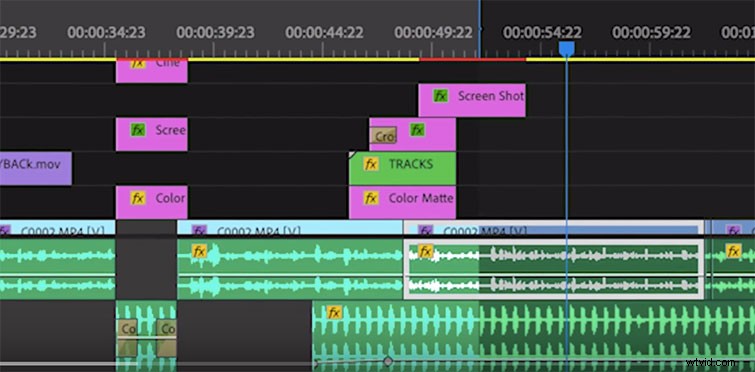This screenshot has width=755, height=372.
Task: Click the green fx badge on Screen Shot clip
Action: pos(440,96)
